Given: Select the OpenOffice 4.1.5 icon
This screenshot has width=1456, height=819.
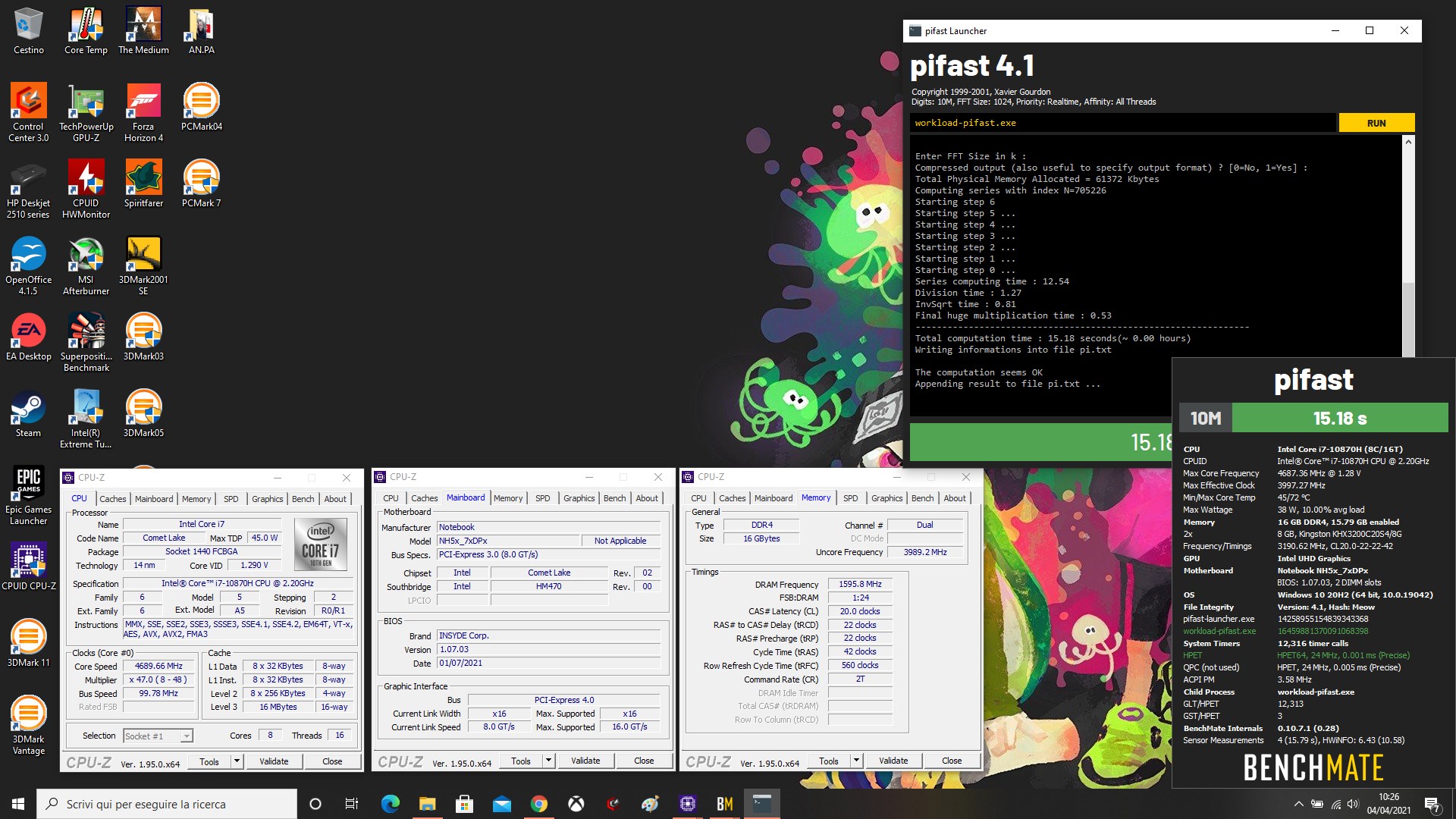Looking at the screenshot, I should tap(29, 265).
